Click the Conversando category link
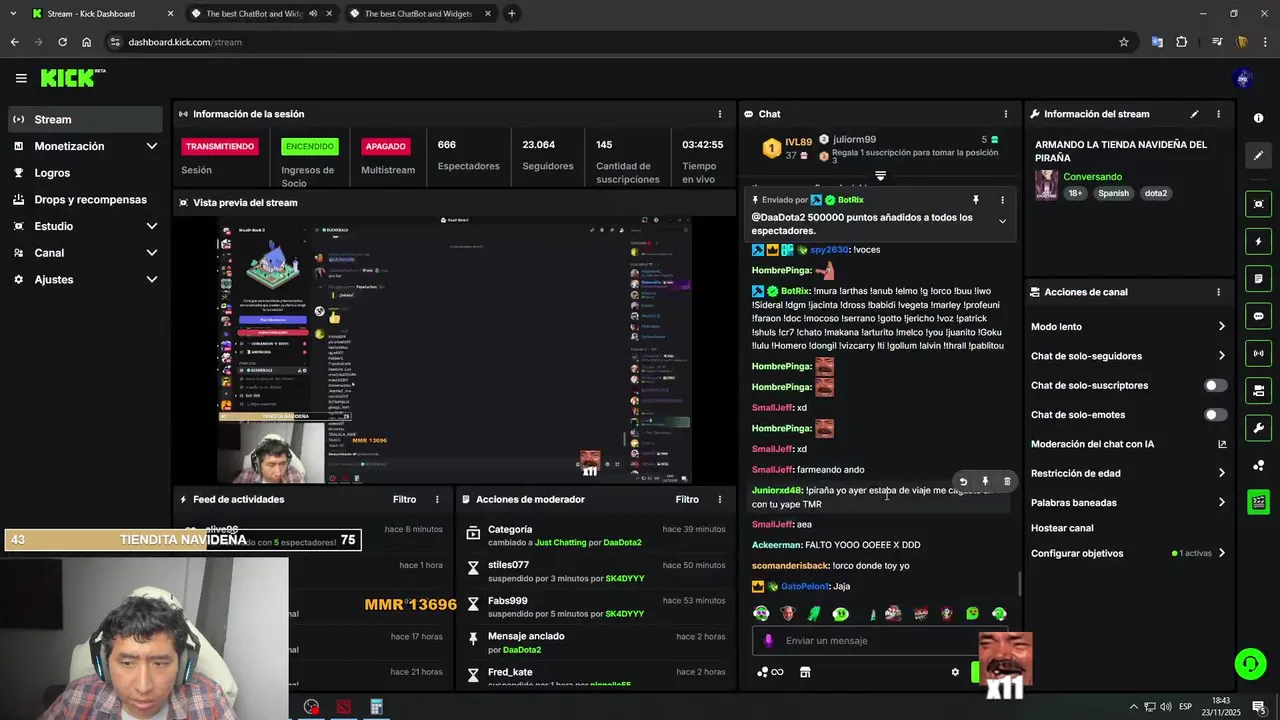Image resolution: width=1280 pixels, height=720 pixels. (x=1092, y=177)
